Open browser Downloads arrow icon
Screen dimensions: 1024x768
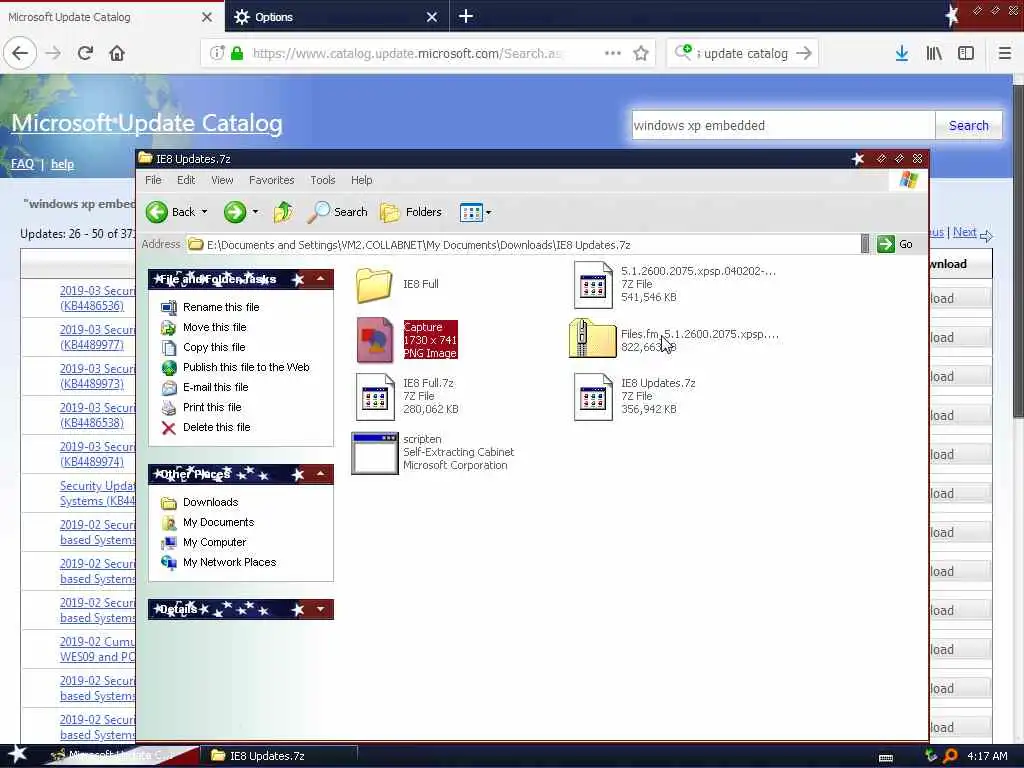902,53
